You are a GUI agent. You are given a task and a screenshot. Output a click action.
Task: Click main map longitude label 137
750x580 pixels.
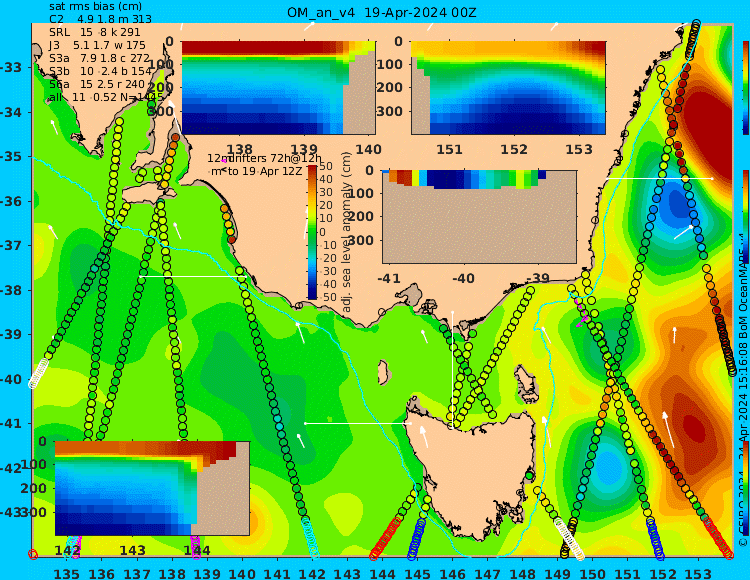pyautogui.click(x=137, y=573)
